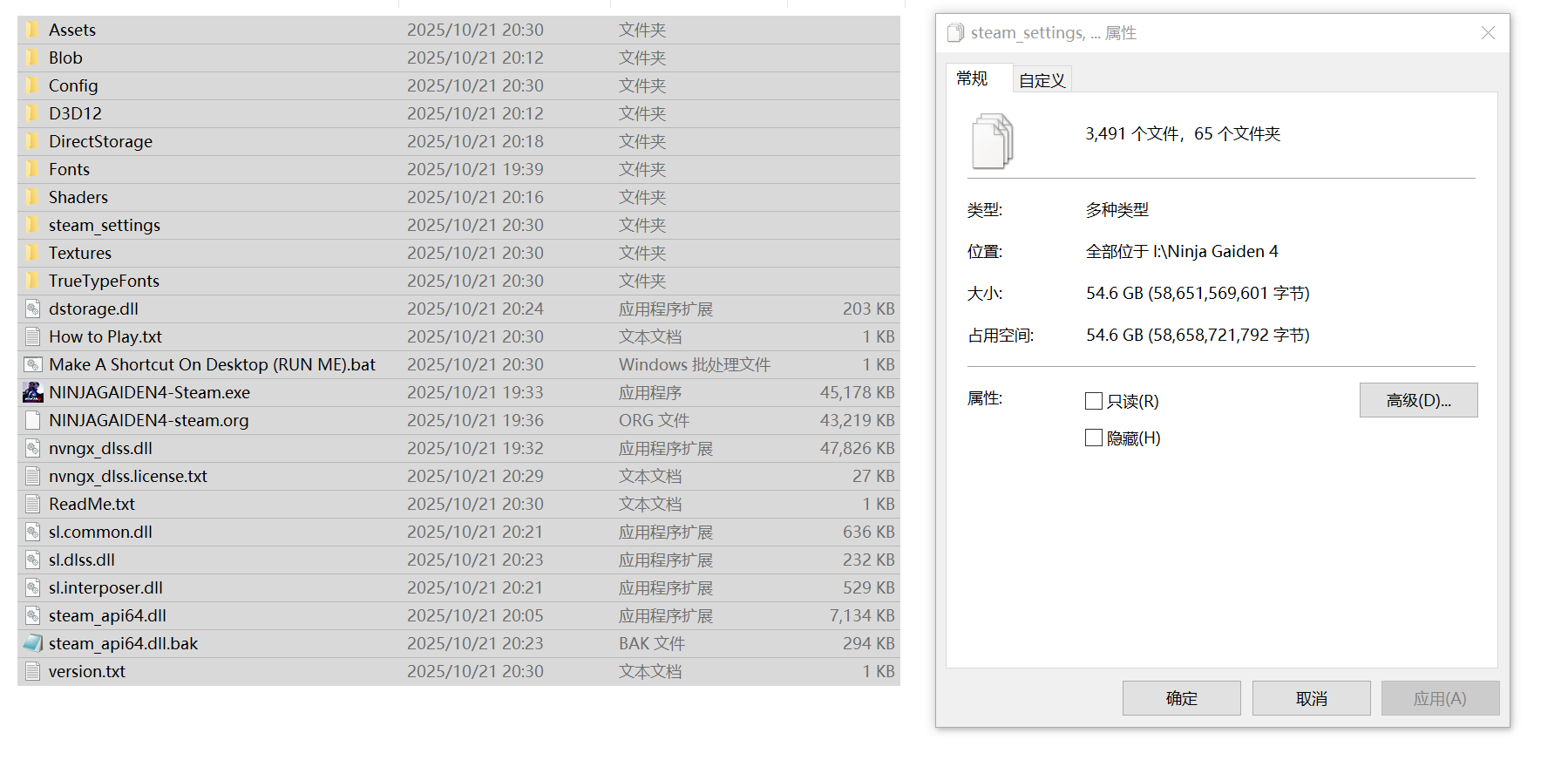Click the nvngx_dlss.license.txt file icon
This screenshot has width=1568, height=760.
[33, 476]
